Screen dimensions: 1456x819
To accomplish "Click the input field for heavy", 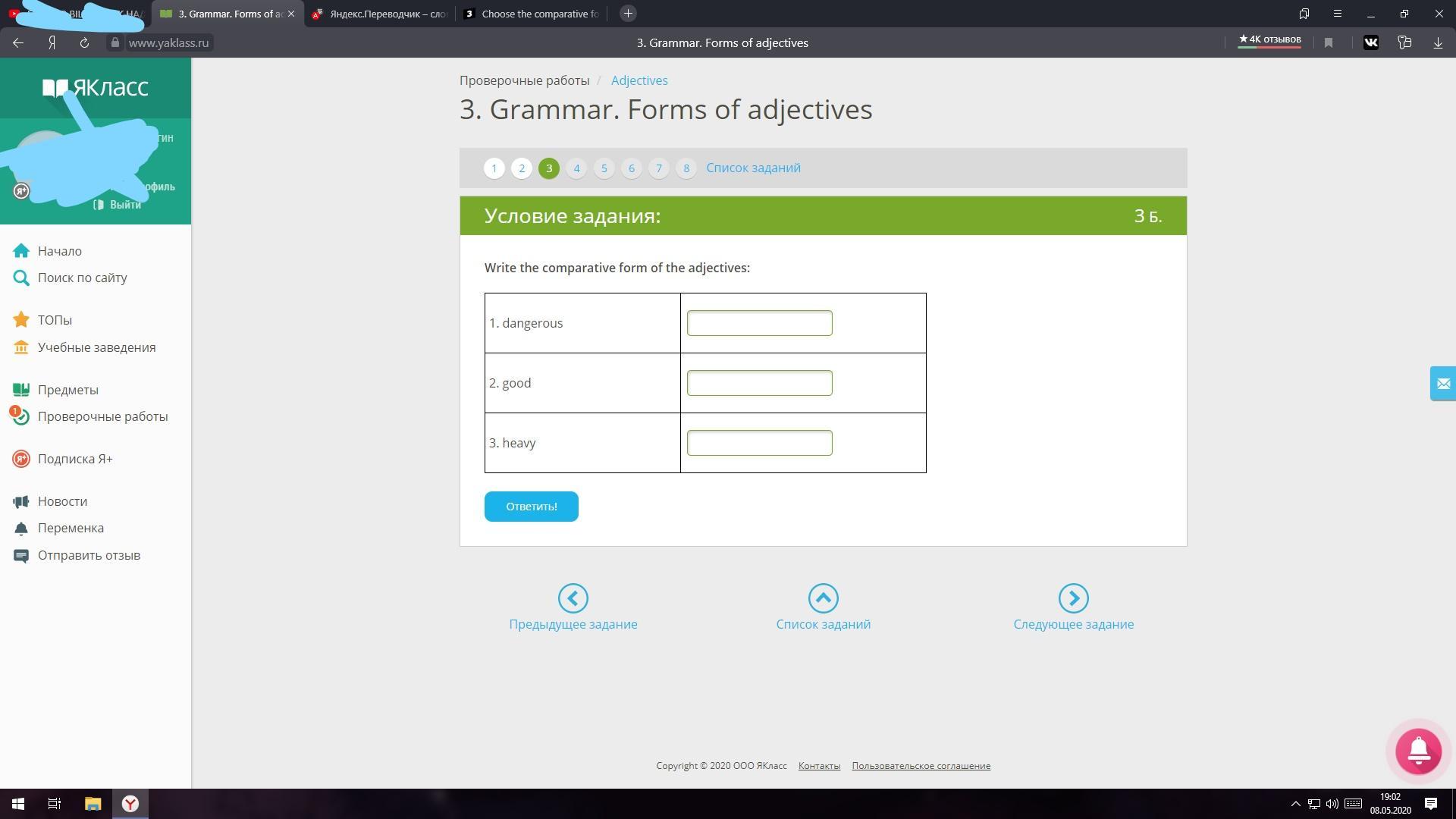I will tap(759, 443).
